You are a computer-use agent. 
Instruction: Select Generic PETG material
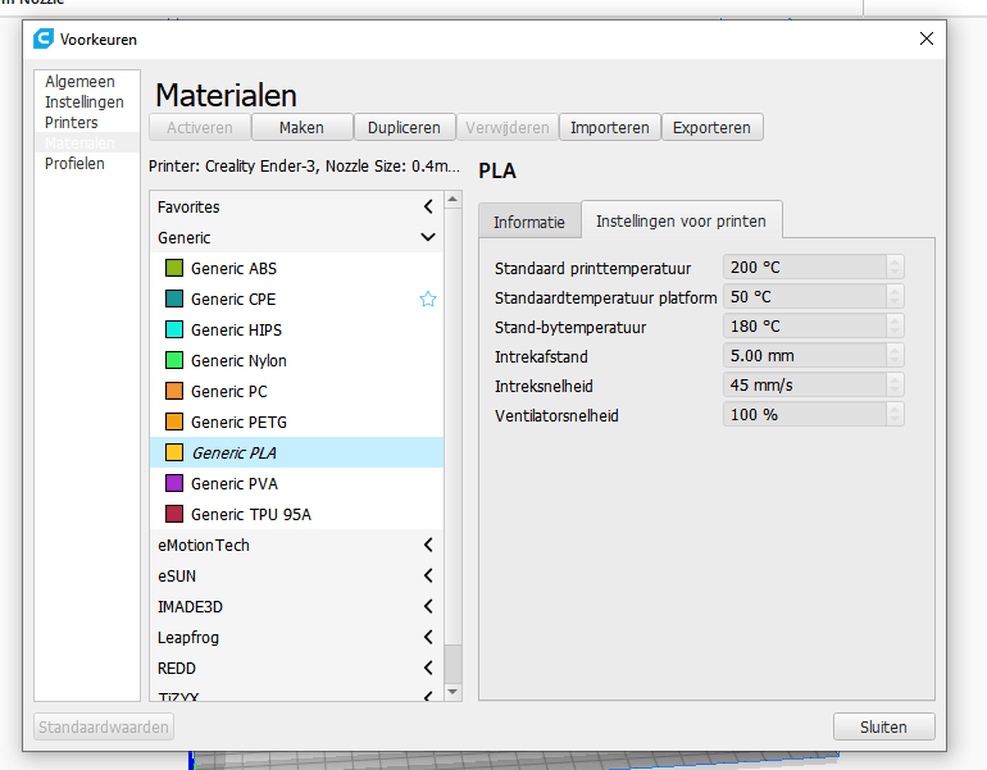[296, 422]
